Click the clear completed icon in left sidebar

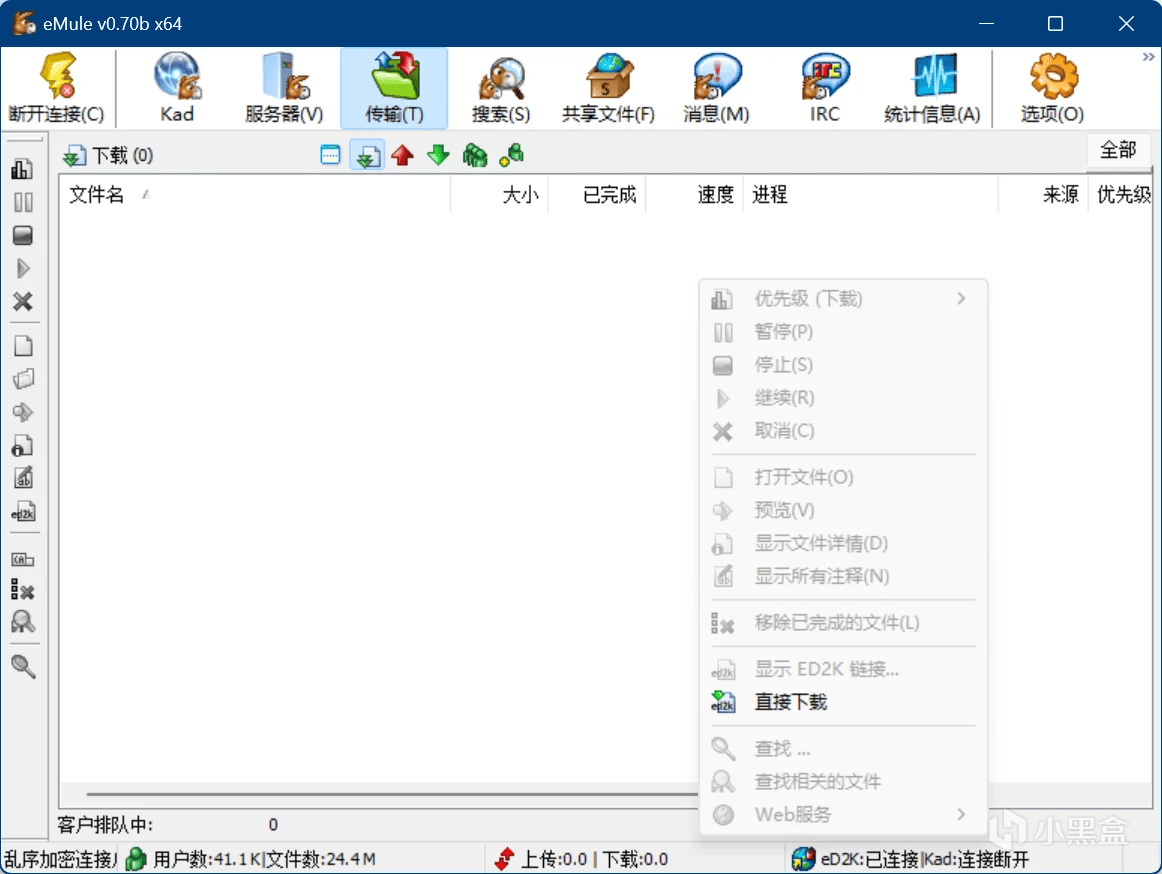[23, 590]
